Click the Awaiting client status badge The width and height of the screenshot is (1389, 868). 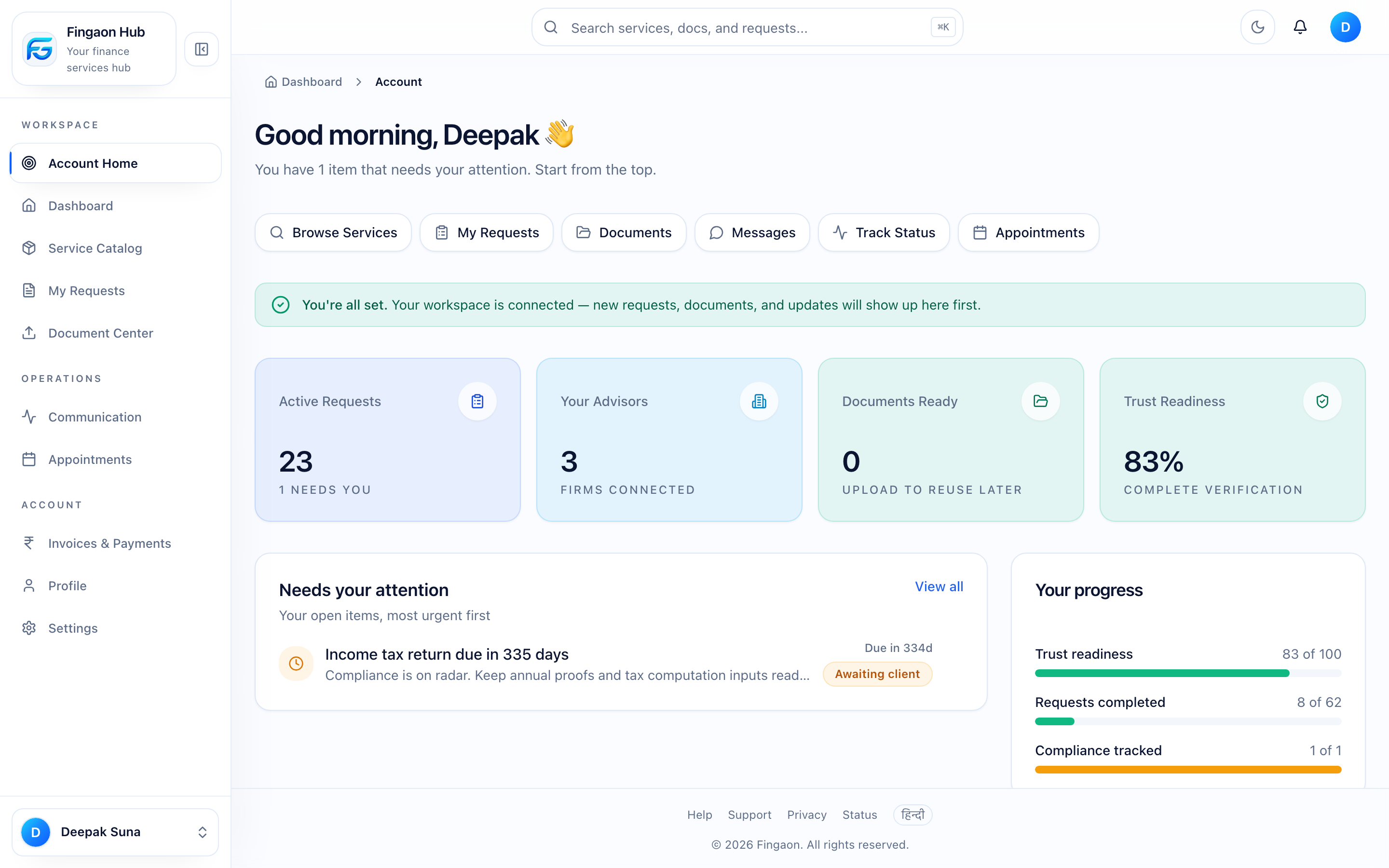coord(877,674)
